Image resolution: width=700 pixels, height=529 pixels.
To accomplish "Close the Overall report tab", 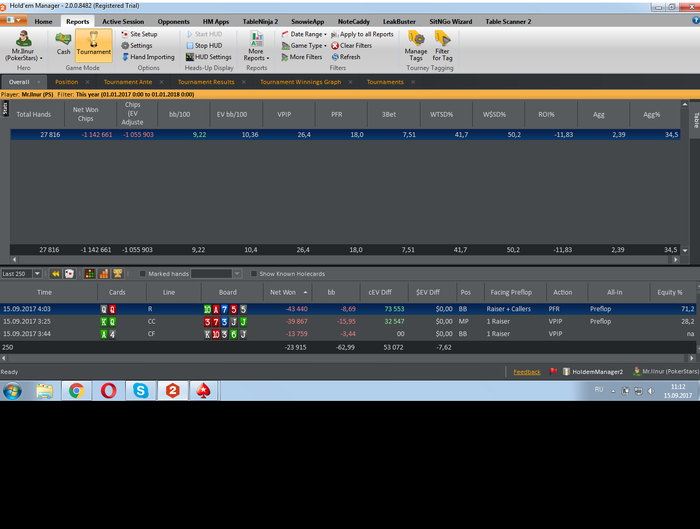I will click(39, 82).
